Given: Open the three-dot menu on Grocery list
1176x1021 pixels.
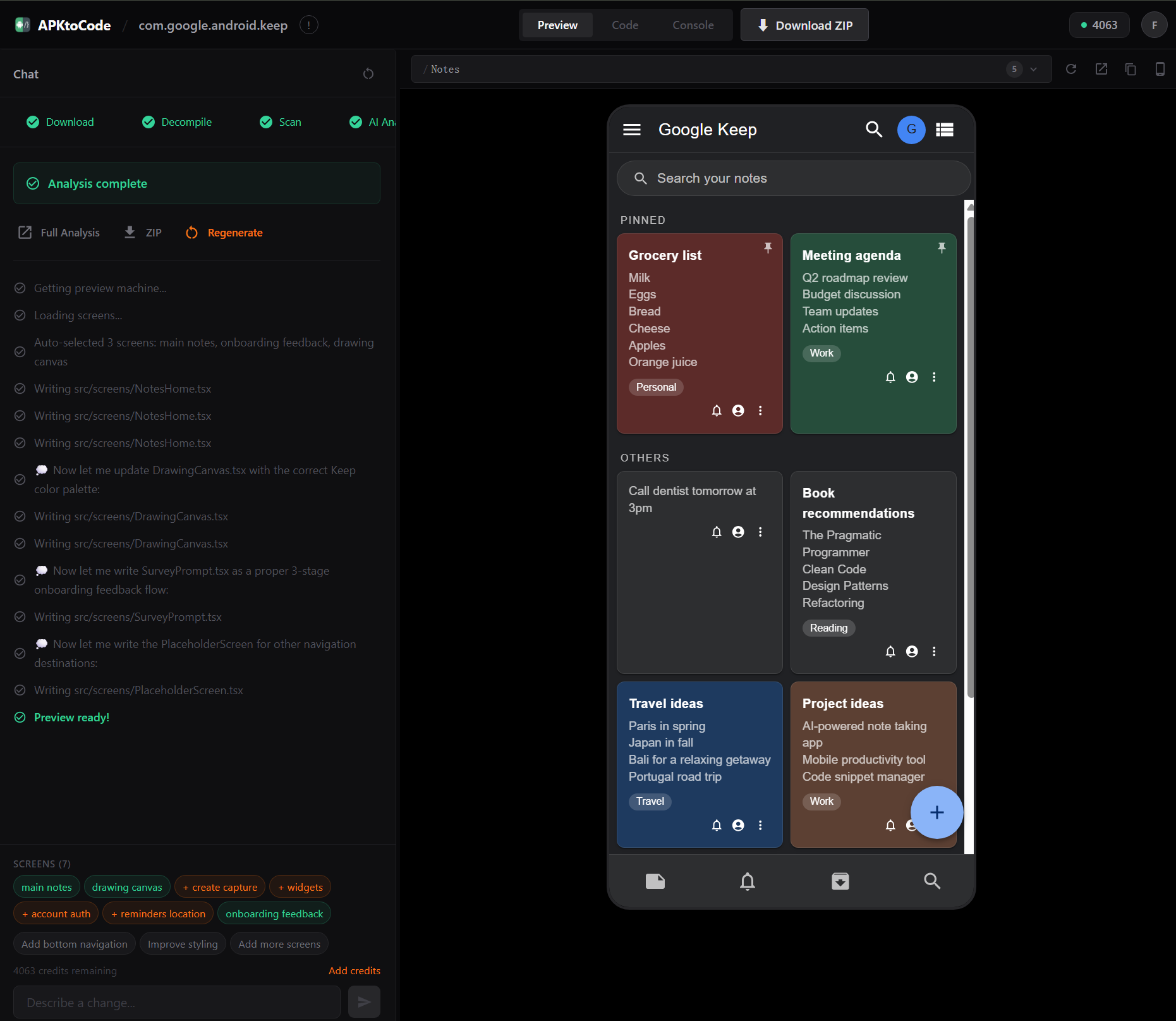Looking at the screenshot, I should click(x=760, y=410).
